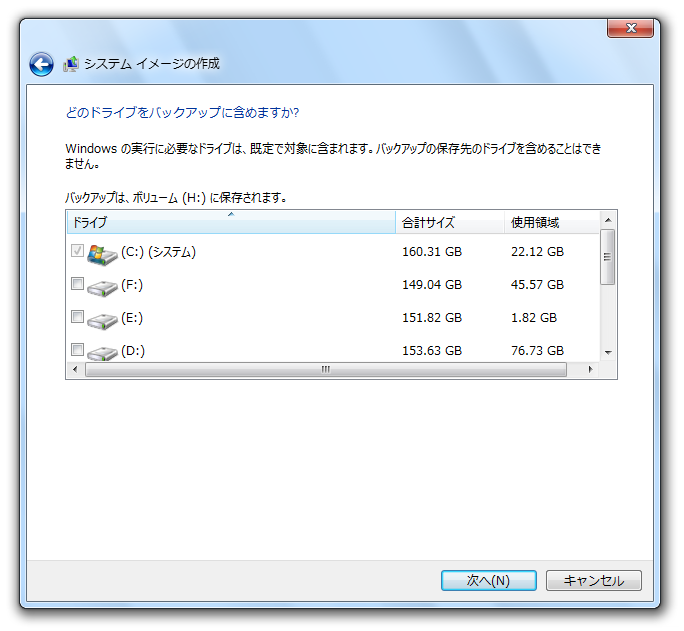Click the drive list scroll up arrow
The image size is (684, 631).
click(608, 220)
